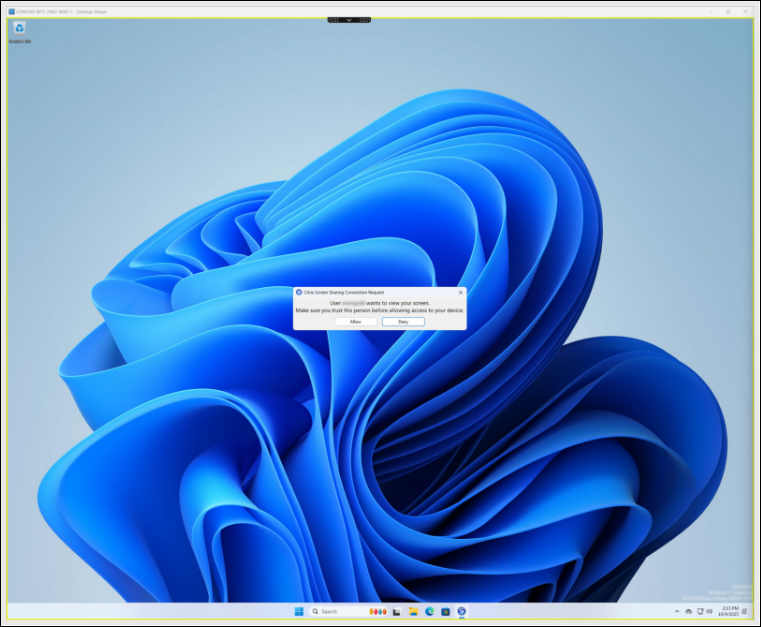Viewport: 761px width, 627px height.
Task: Open the colorful widgets icon beside Search
Action: [x=379, y=611]
